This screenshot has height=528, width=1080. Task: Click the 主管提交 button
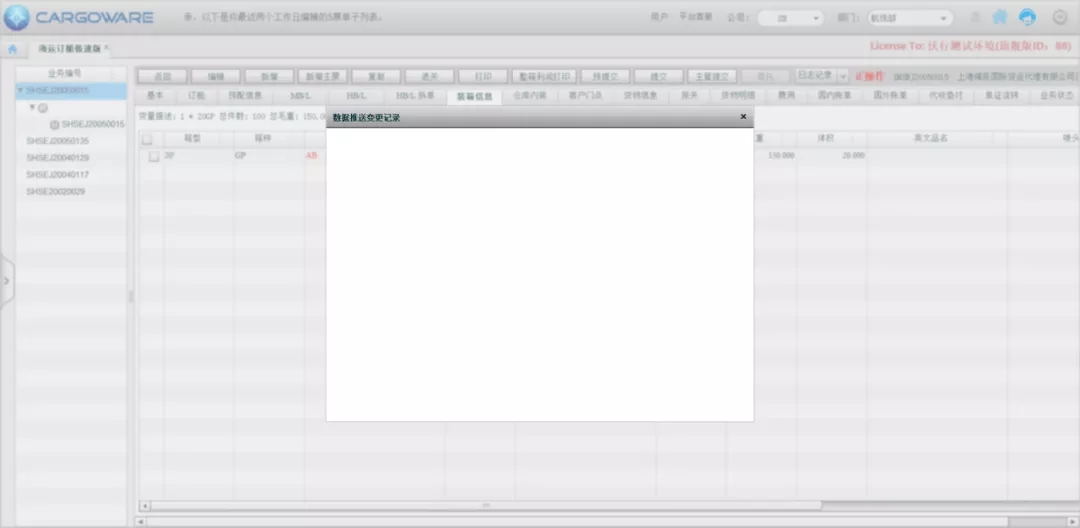tap(712, 76)
